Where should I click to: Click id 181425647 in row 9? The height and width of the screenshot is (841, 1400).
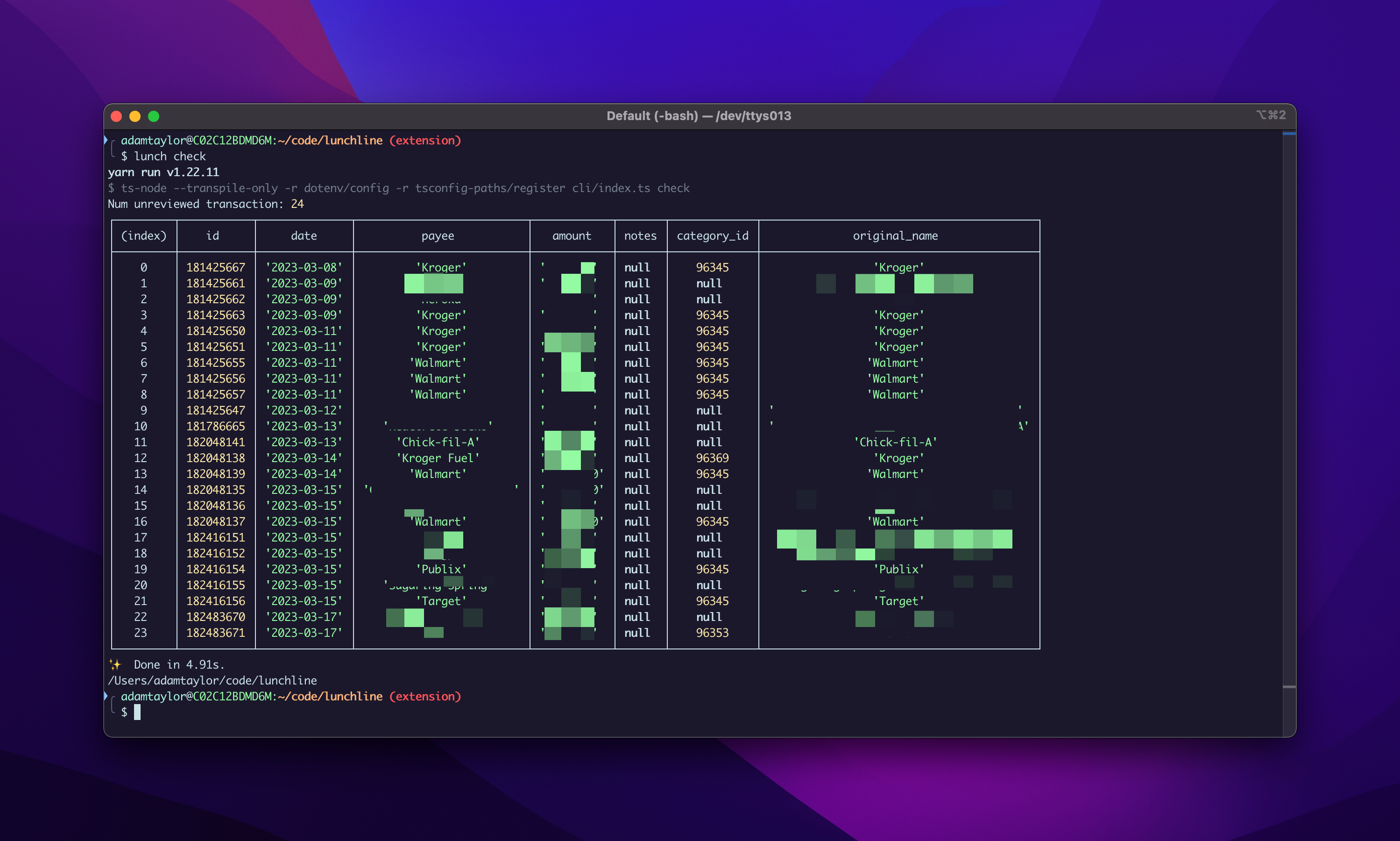[x=216, y=410]
